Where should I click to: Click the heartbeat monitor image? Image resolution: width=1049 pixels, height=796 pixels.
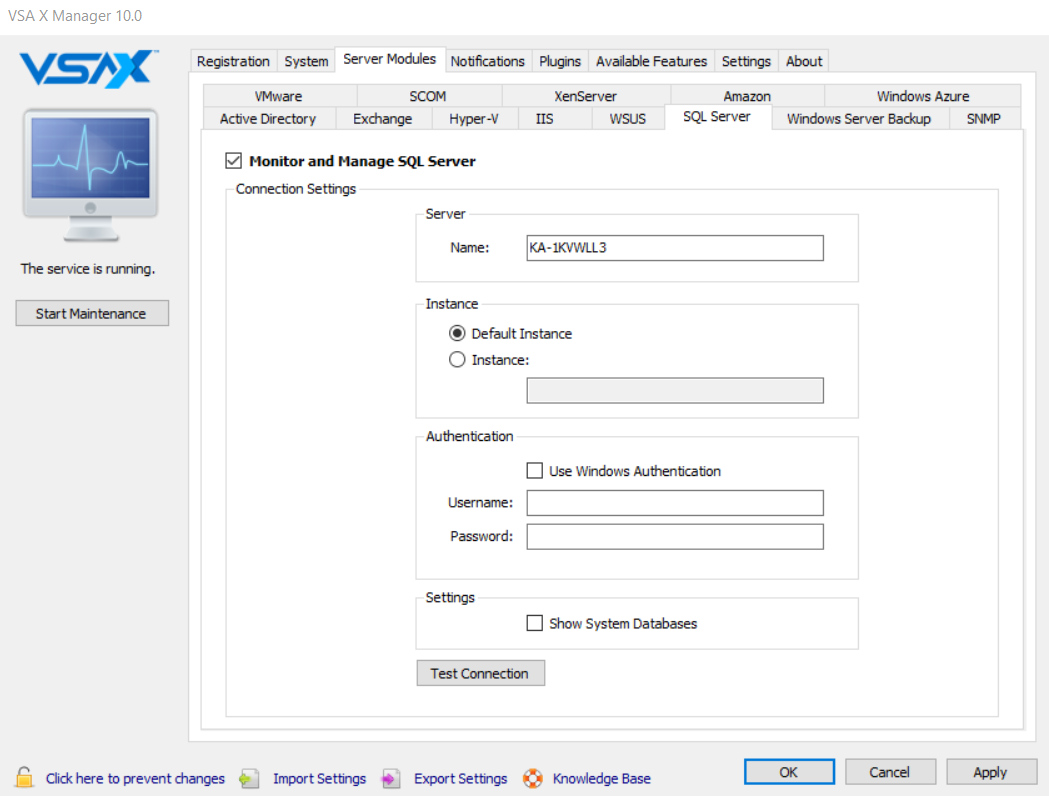[91, 175]
